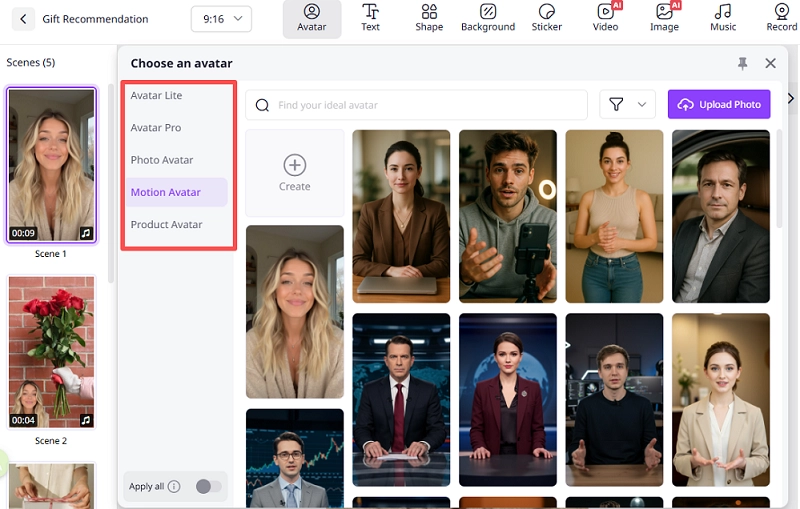Select the Scene 1 thumbnail

(52, 165)
